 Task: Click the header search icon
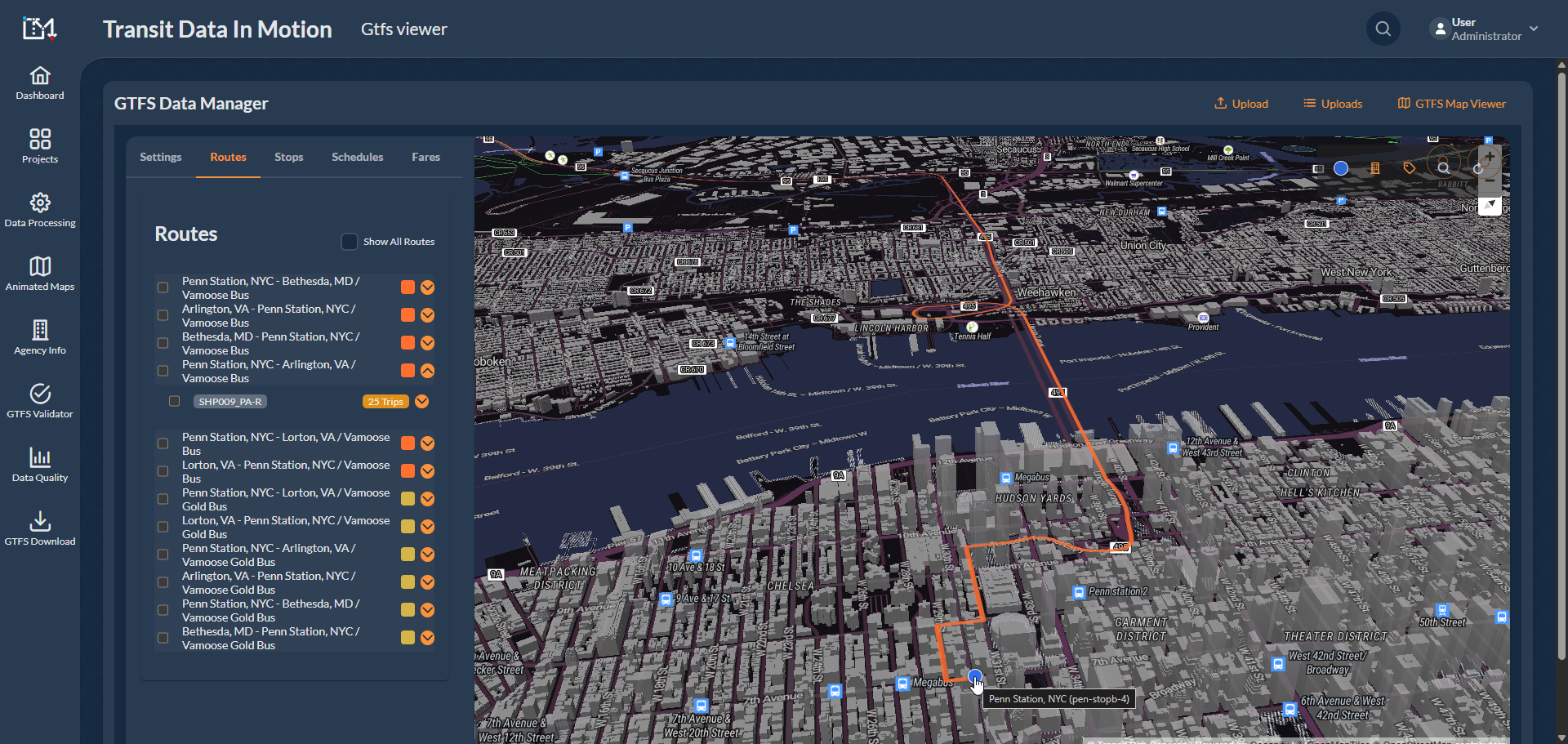coord(1383,29)
